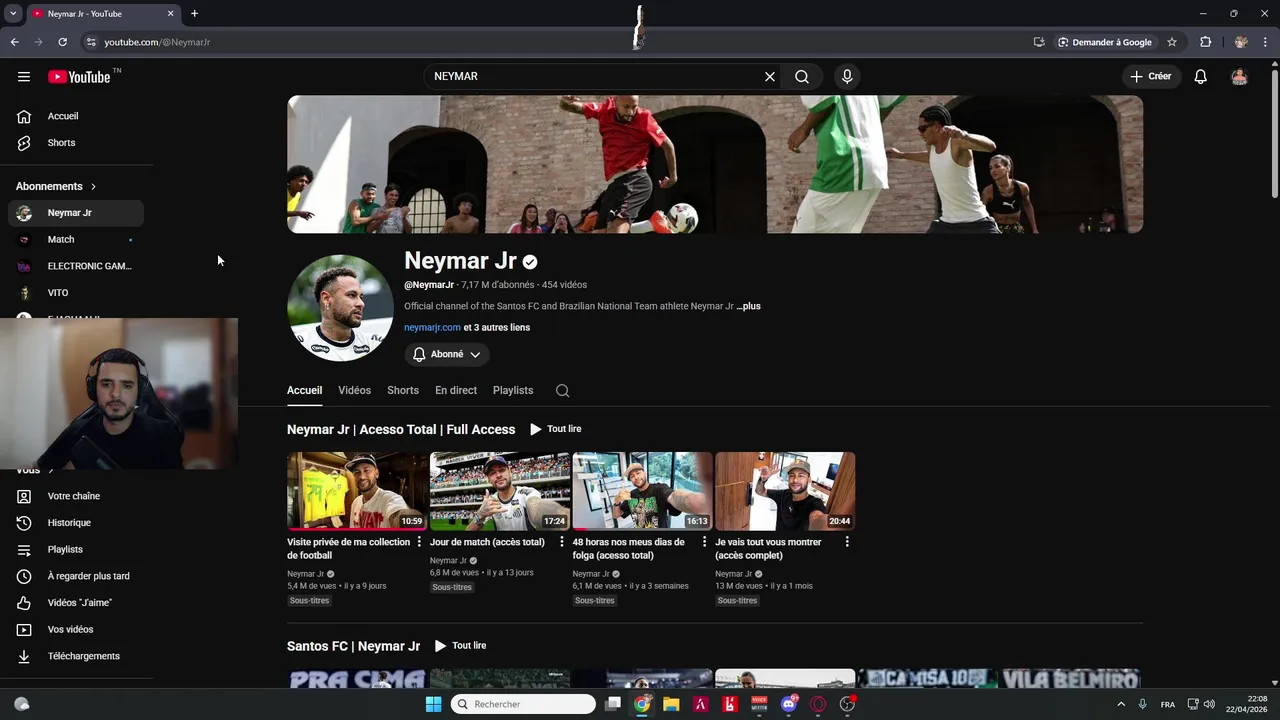1280x720 pixels.
Task: Open options menu for Jour de match video
Action: click(x=562, y=542)
